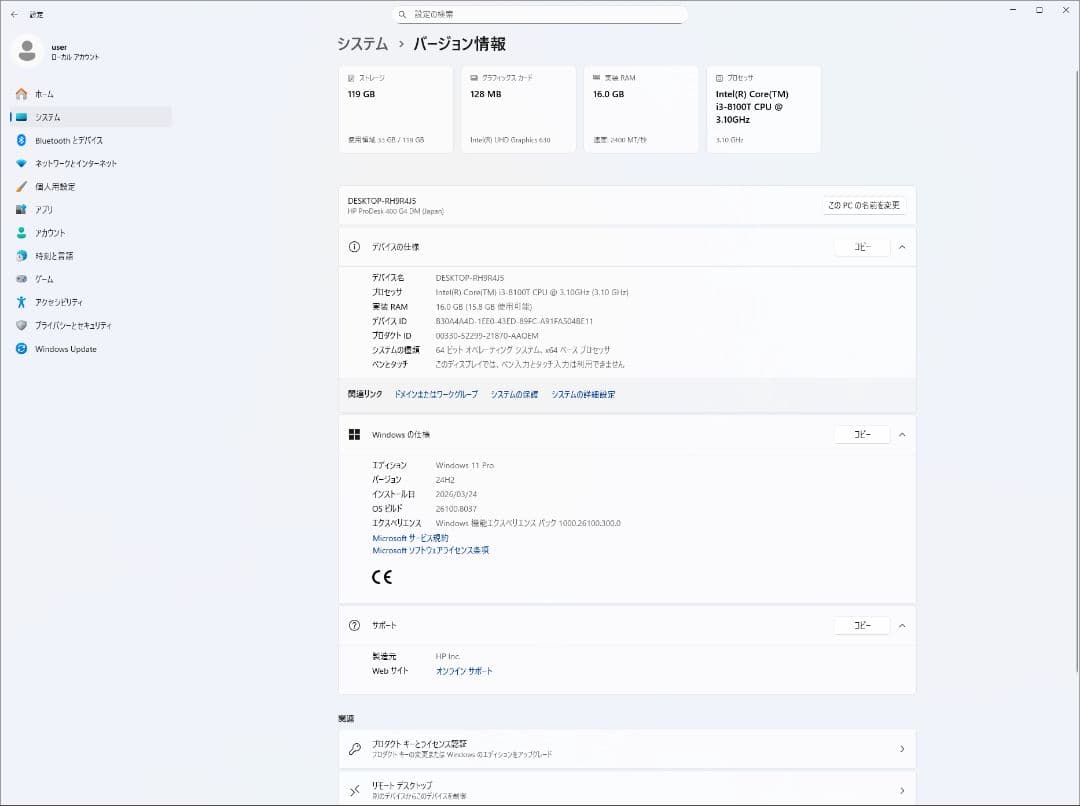The width and height of the screenshot is (1080, 806).
Task: Click the ゲーム controller icon
Action: point(21,279)
